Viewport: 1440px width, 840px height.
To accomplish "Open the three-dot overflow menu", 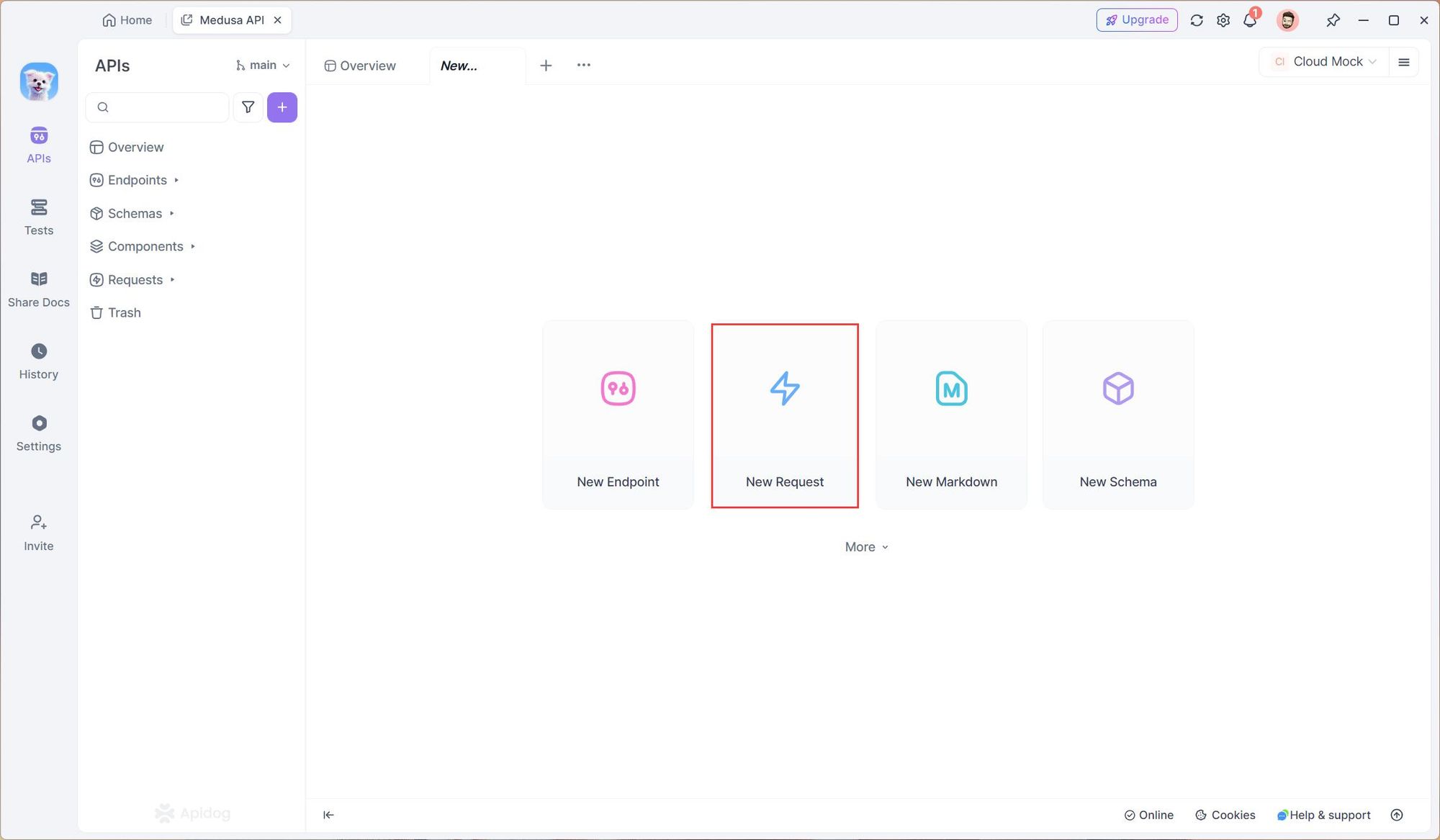I will [x=583, y=64].
